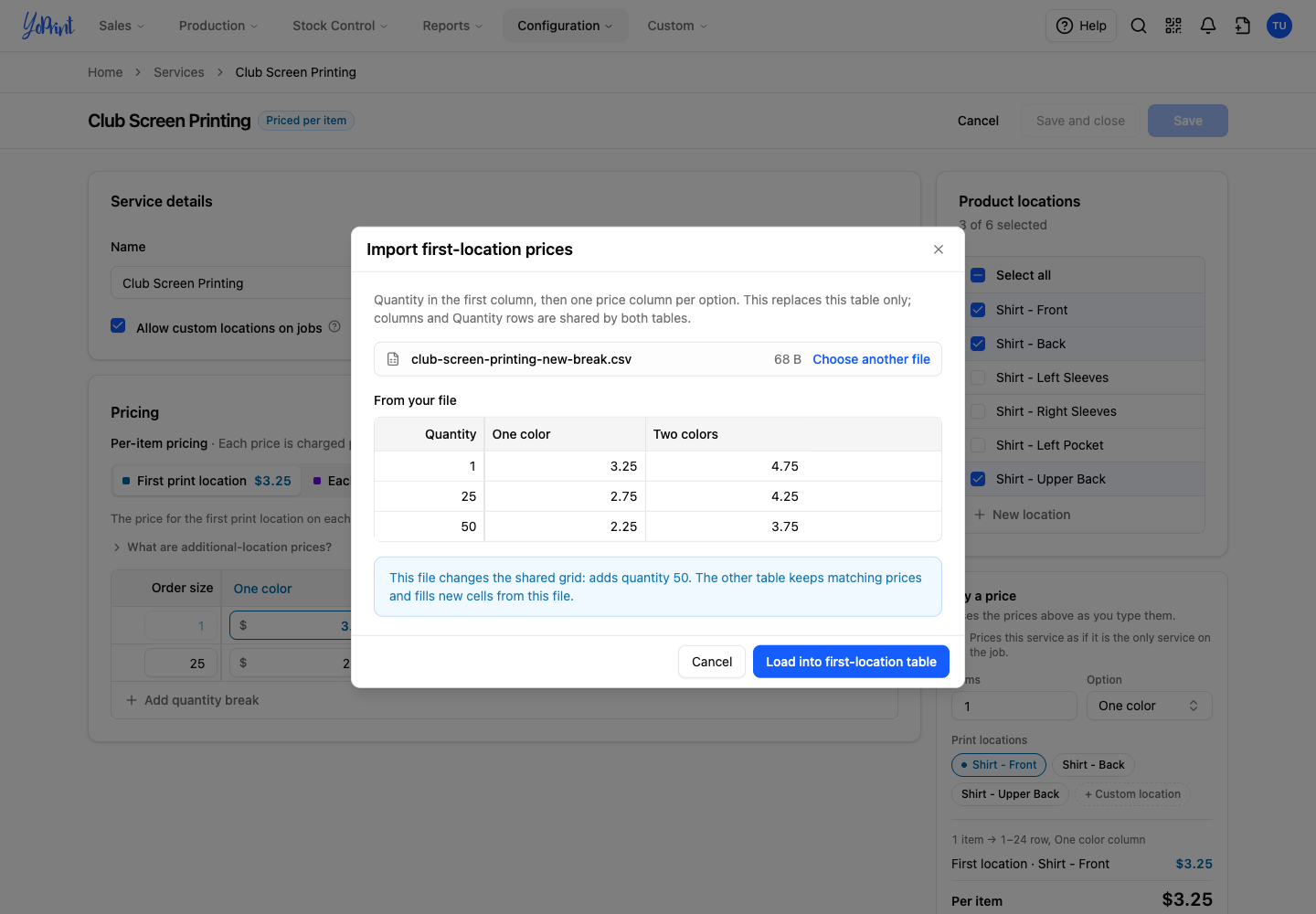Click the One color column header link
This screenshot has width=1316, height=914.
click(262, 589)
